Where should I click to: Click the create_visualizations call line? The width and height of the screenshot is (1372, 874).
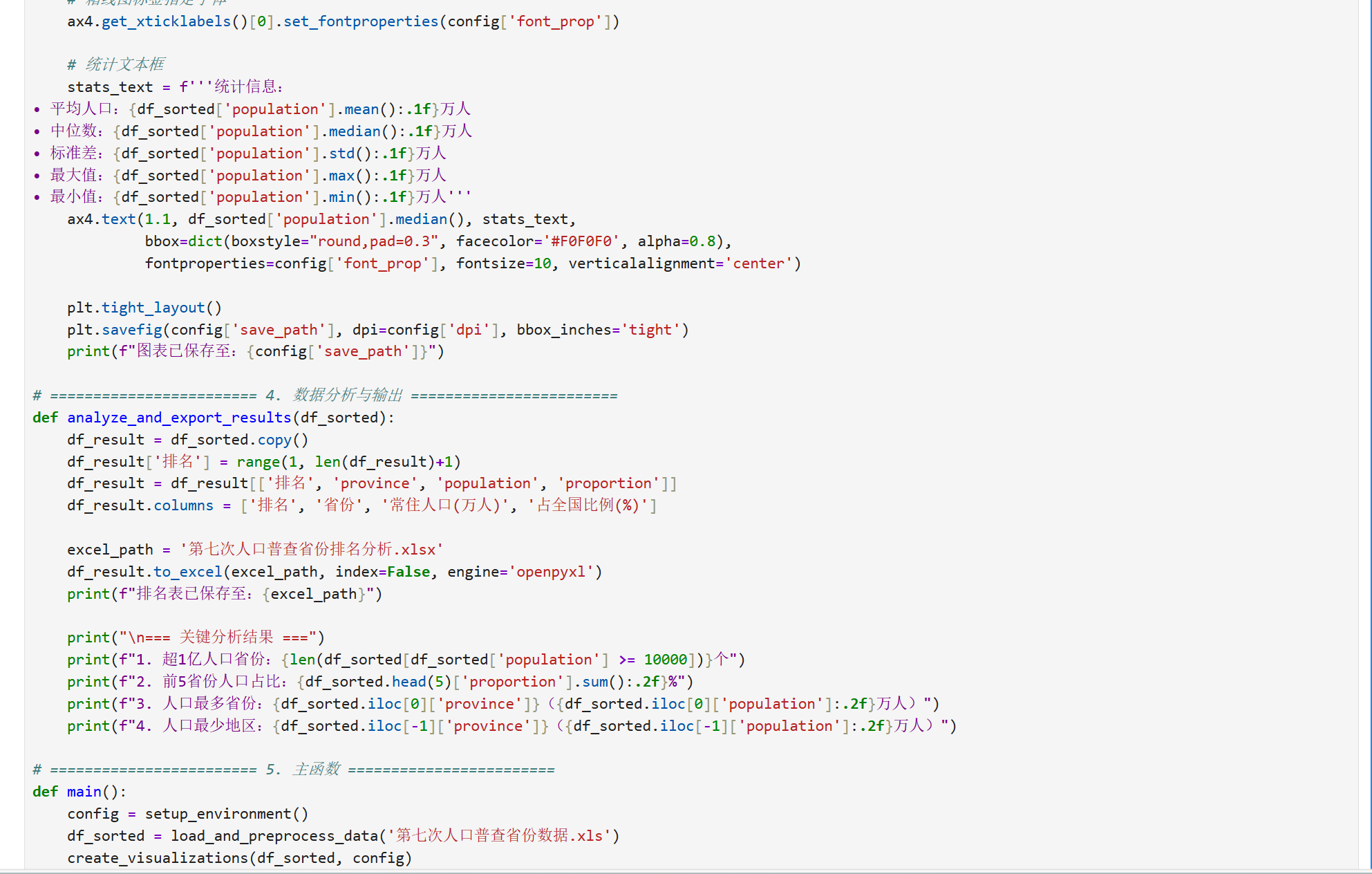239,858
